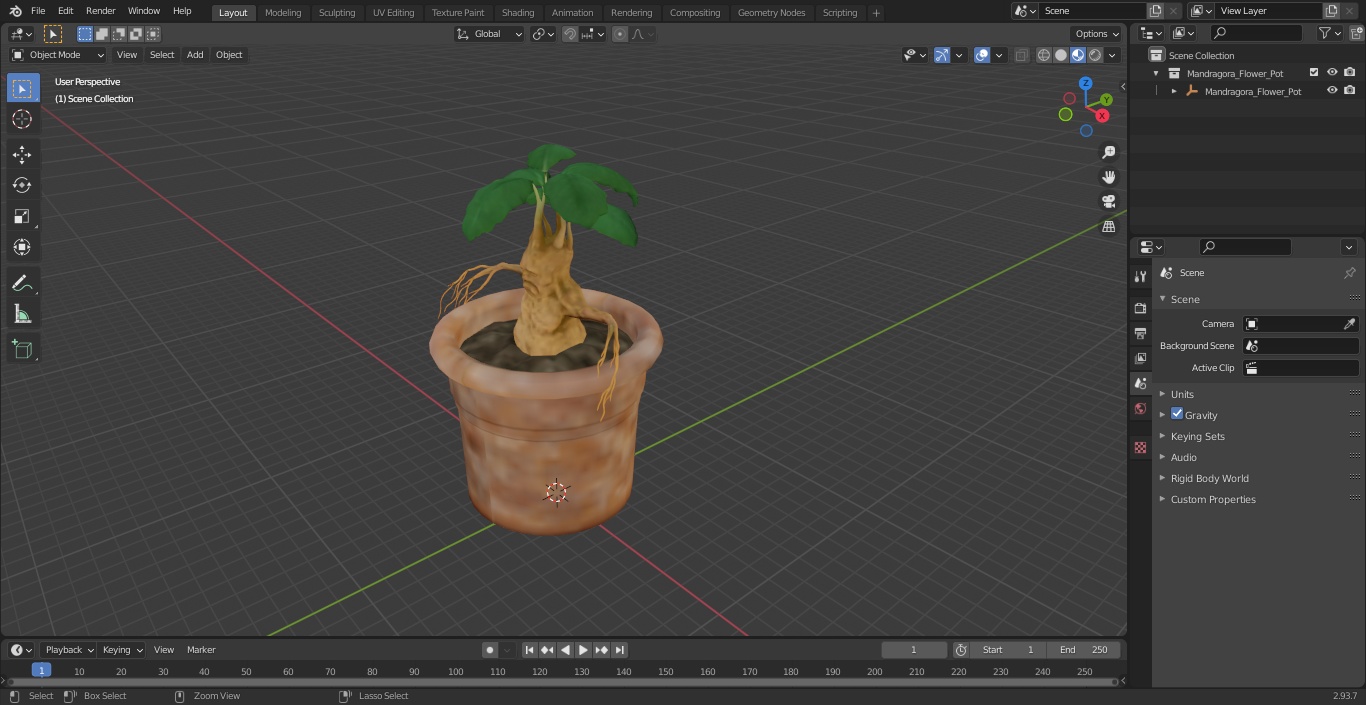Switch to the Sculpting workspace tab

click(x=337, y=12)
